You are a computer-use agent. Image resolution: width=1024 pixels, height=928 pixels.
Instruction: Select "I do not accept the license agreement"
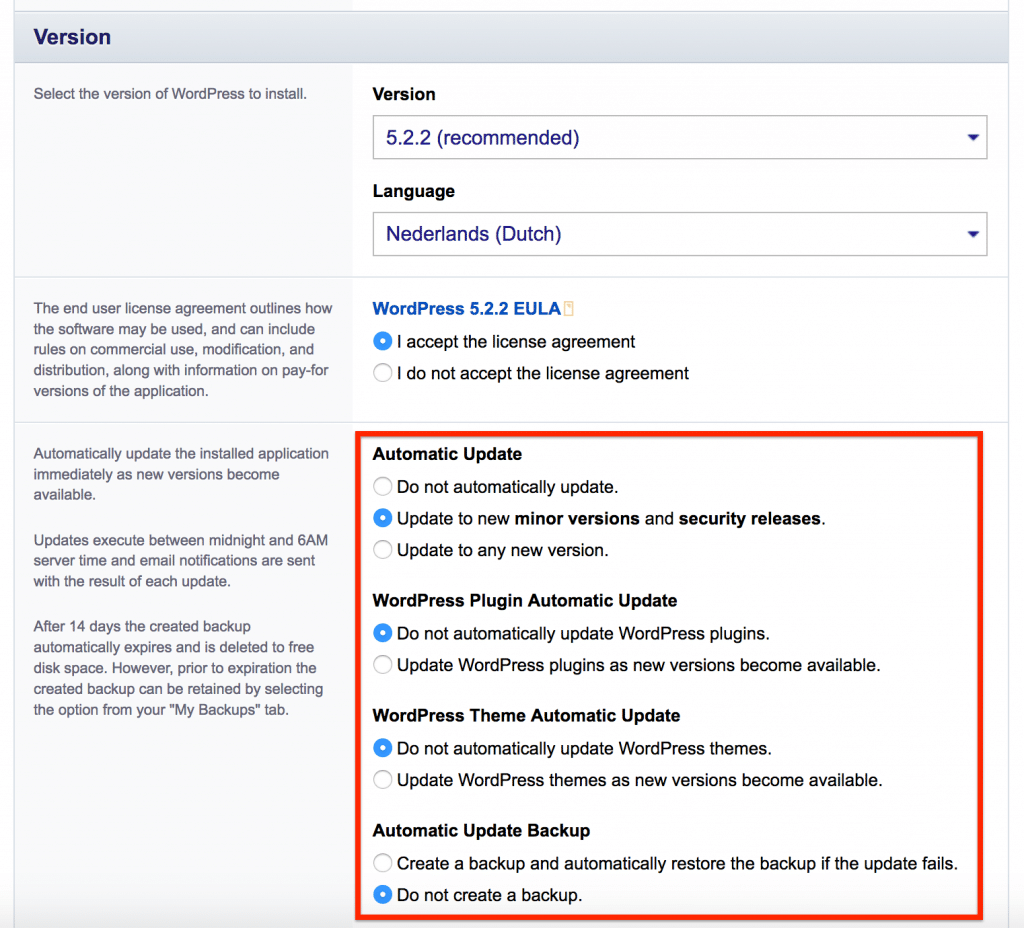pos(382,373)
